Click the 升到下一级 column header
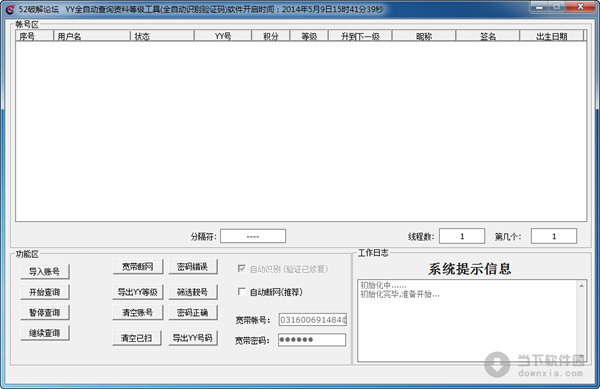The width and height of the screenshot is (600, 389). tap(360, 36)
